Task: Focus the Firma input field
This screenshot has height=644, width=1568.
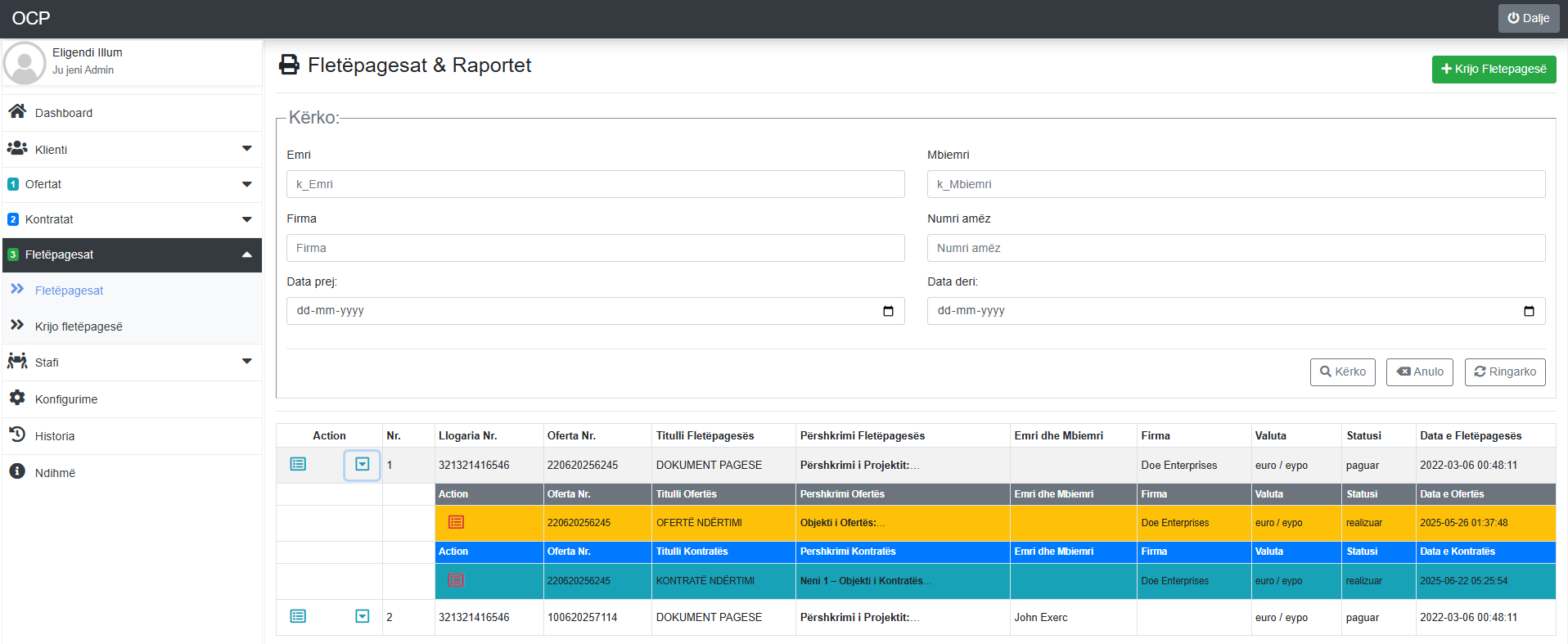Action: tap(596, 248)
